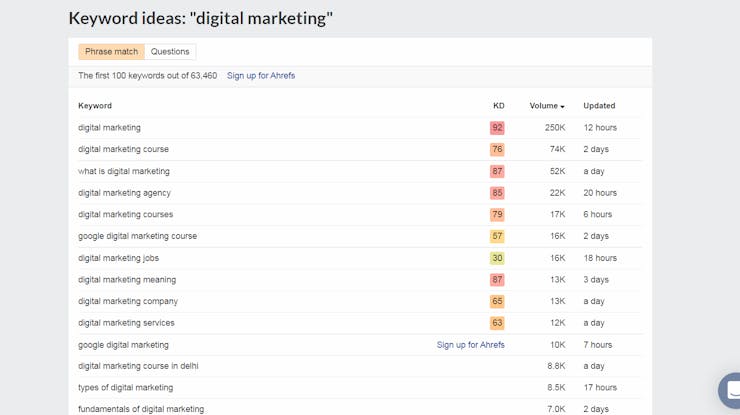
Task: Select the google digital marketing course keyword
Action: coord(137,236)
